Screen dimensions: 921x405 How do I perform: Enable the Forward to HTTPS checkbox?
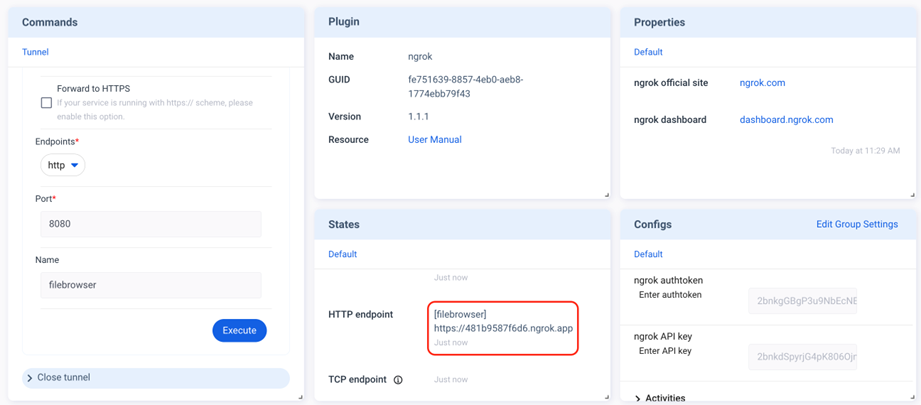[46, 103]
